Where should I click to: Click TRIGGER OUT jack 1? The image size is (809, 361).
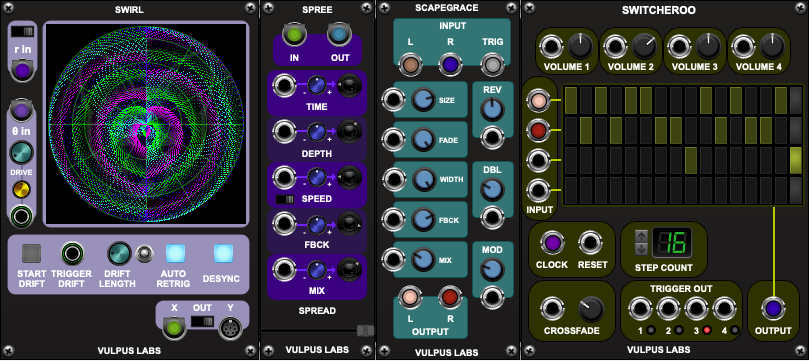coord(640,309)
